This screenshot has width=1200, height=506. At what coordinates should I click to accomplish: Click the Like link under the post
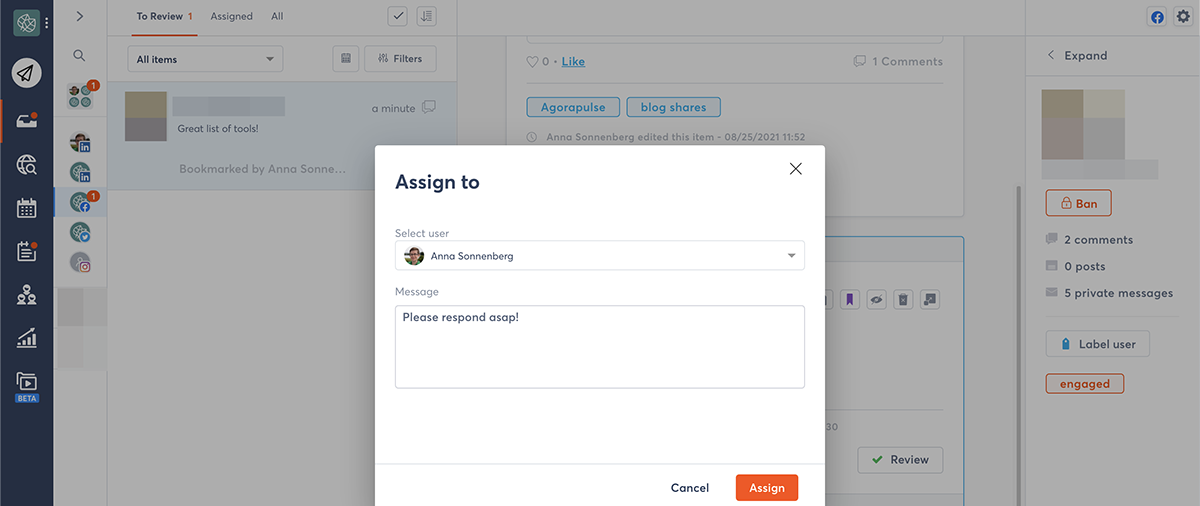coord(573,62)
